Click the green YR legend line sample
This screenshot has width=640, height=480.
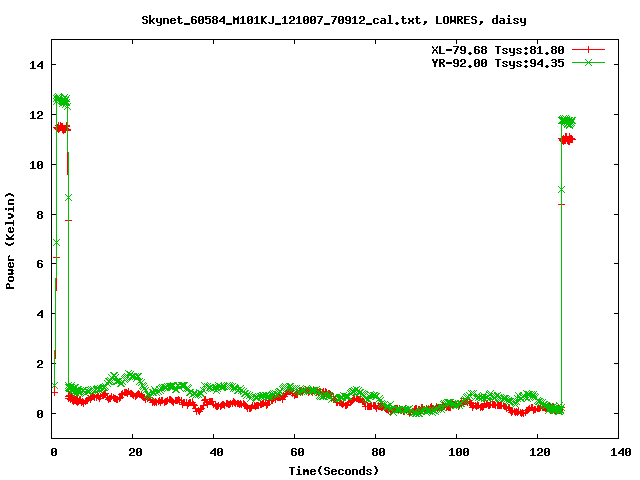tap(588, 62)
